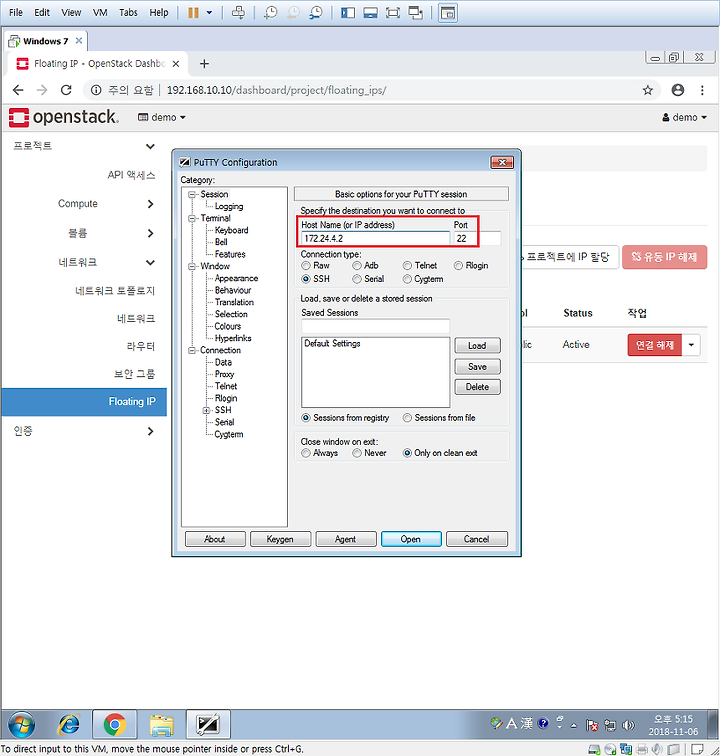Open a new Chrome tab
The height and width of the screenshot is (756, 720).
[x=204, y=64]
